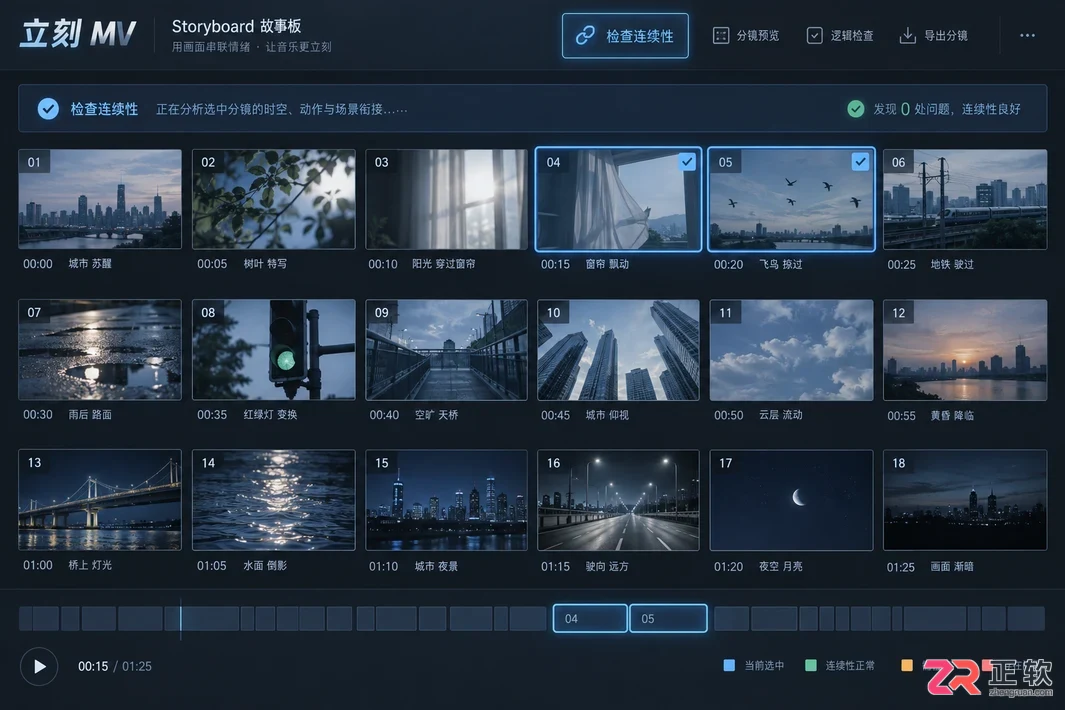Select shot 11 云层 流动 thumbnail

point(791,350)
